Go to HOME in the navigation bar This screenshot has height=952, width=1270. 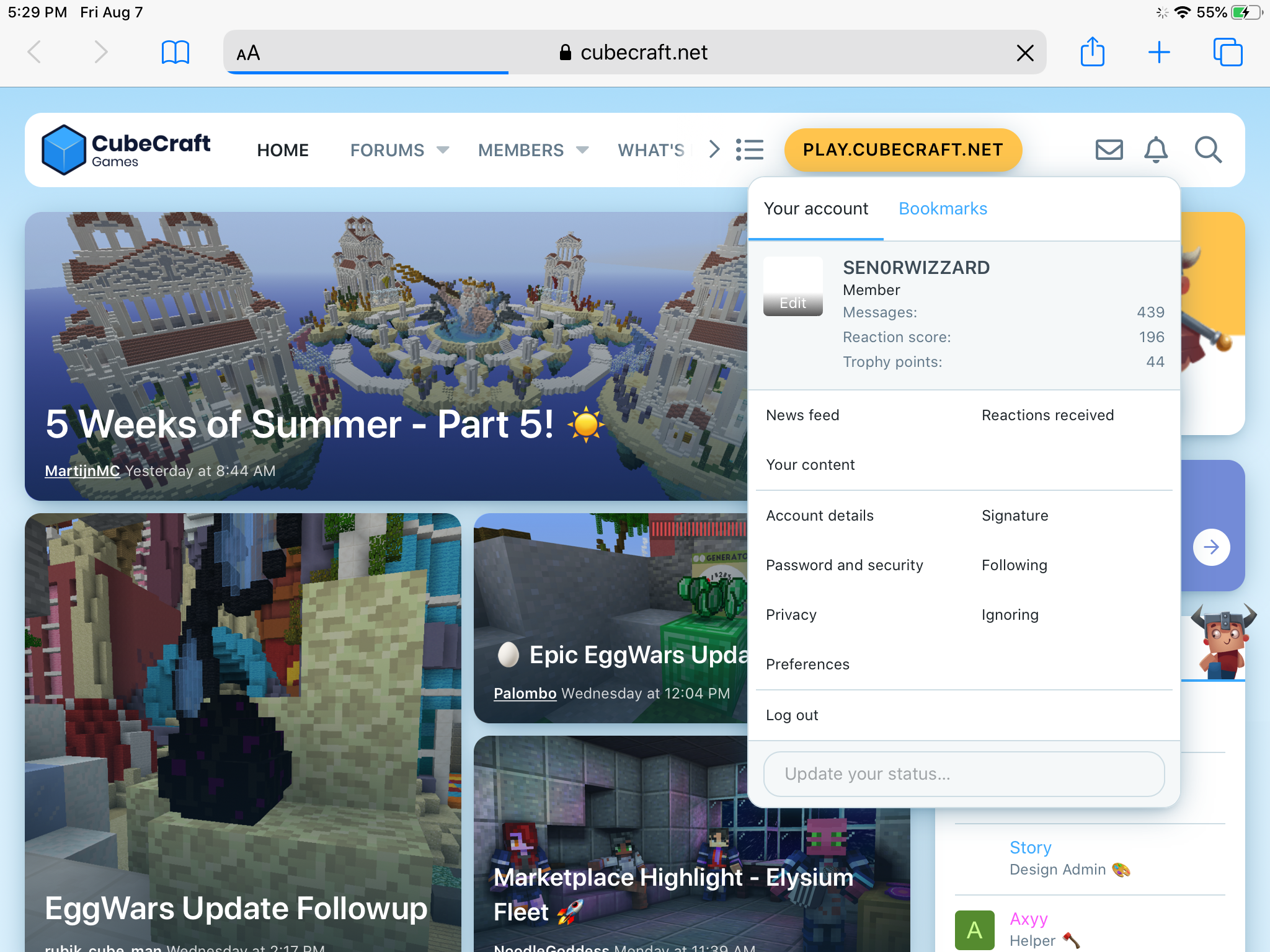(283, 150)
